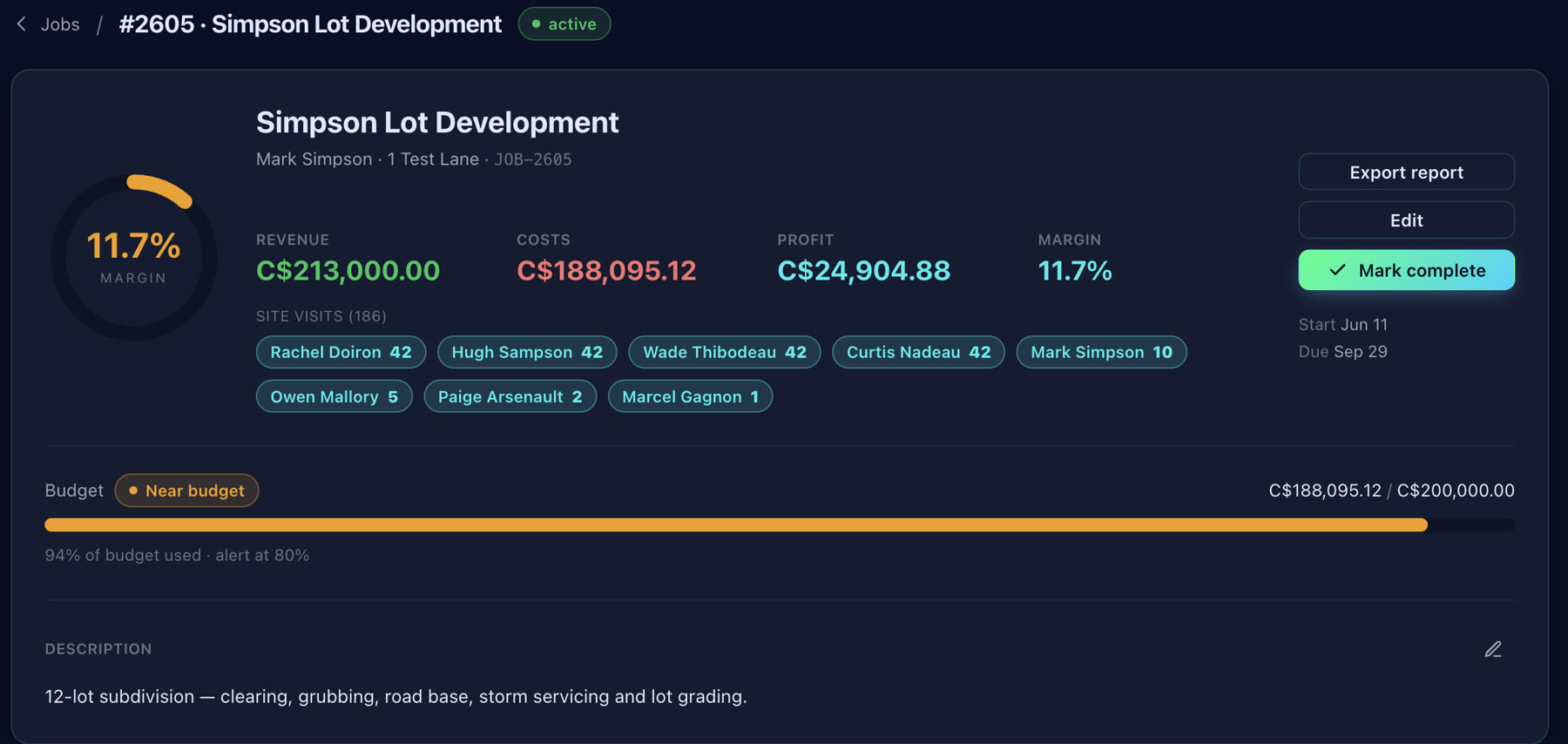Click the pencil icon in Description section

[x=1493, y=649]
